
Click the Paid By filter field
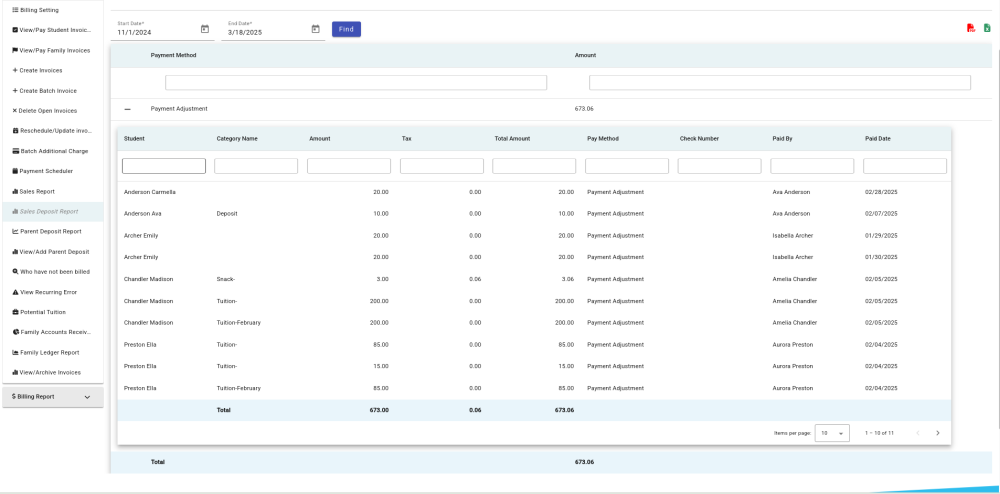pos(812,166)
